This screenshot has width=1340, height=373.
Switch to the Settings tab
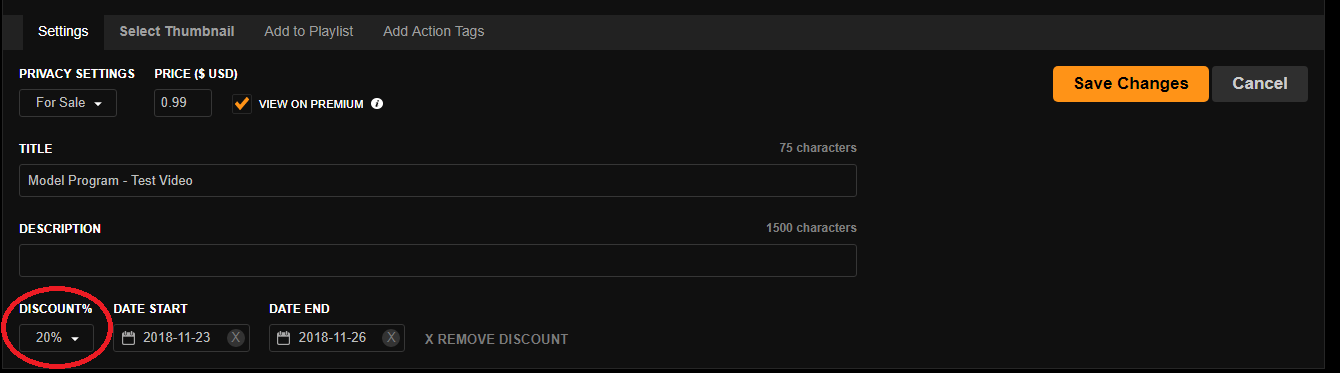(63, 31)
